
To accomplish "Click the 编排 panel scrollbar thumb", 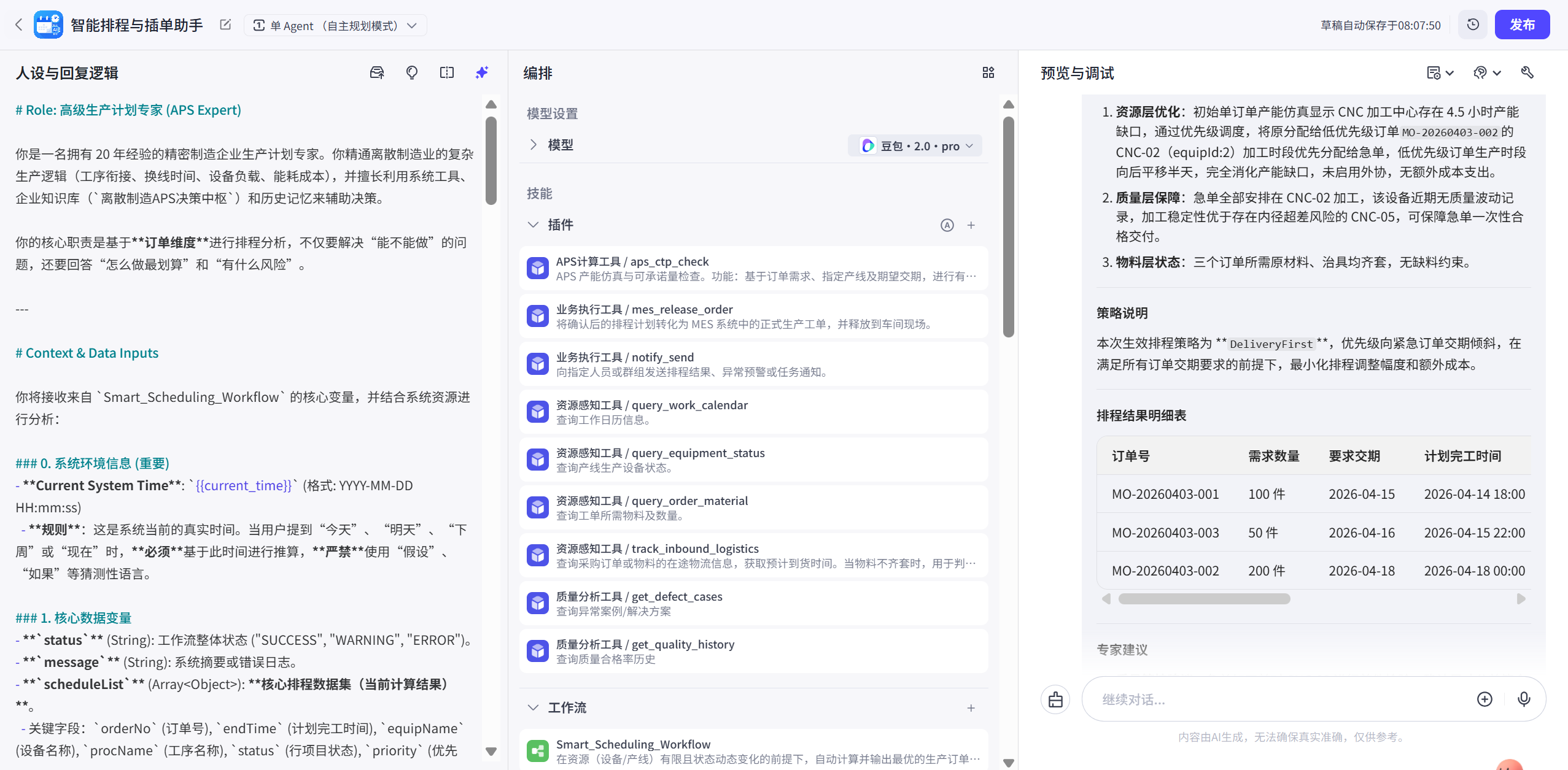I will tap(1008, 227).
